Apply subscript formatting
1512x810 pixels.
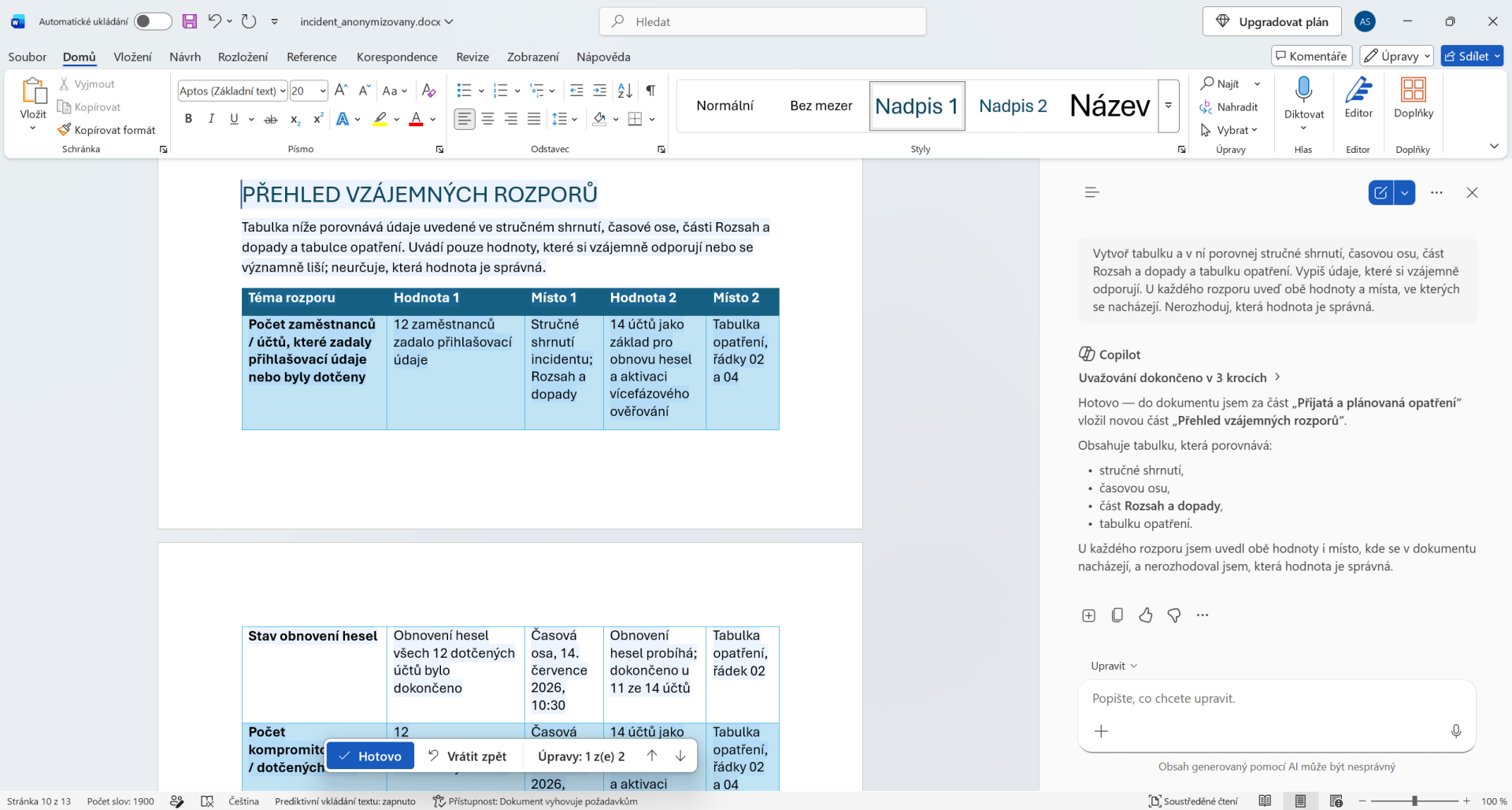pyautogui.click(x=295, y=119)
